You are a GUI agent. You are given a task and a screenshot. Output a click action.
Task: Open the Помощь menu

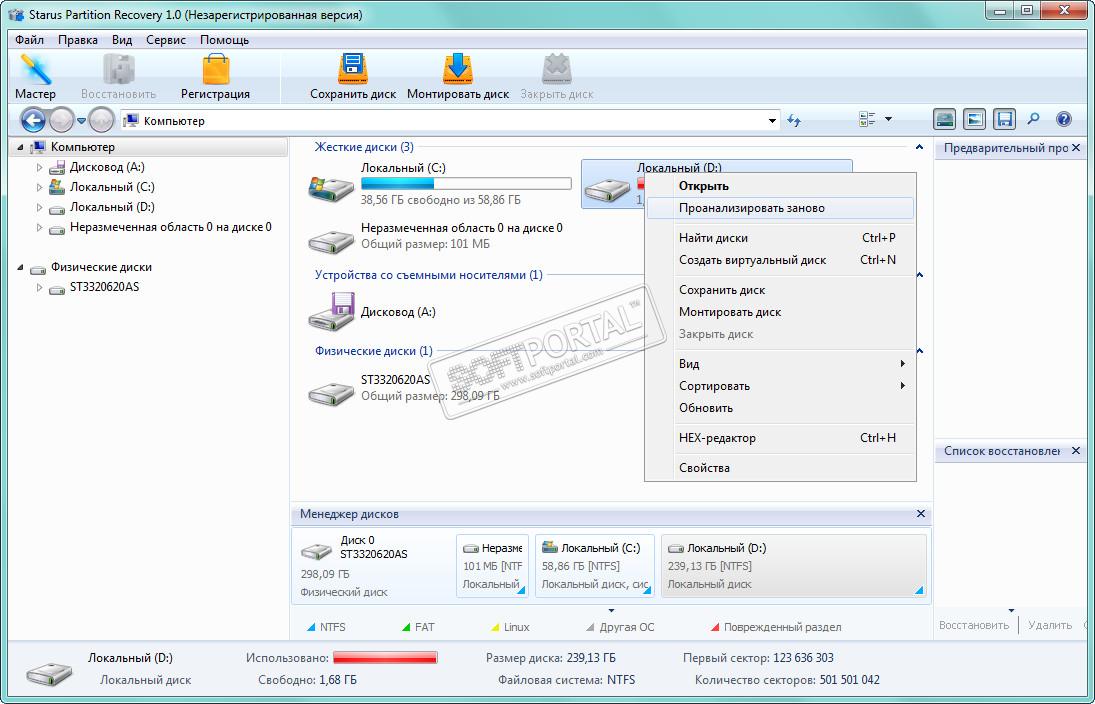coord(224,40)
